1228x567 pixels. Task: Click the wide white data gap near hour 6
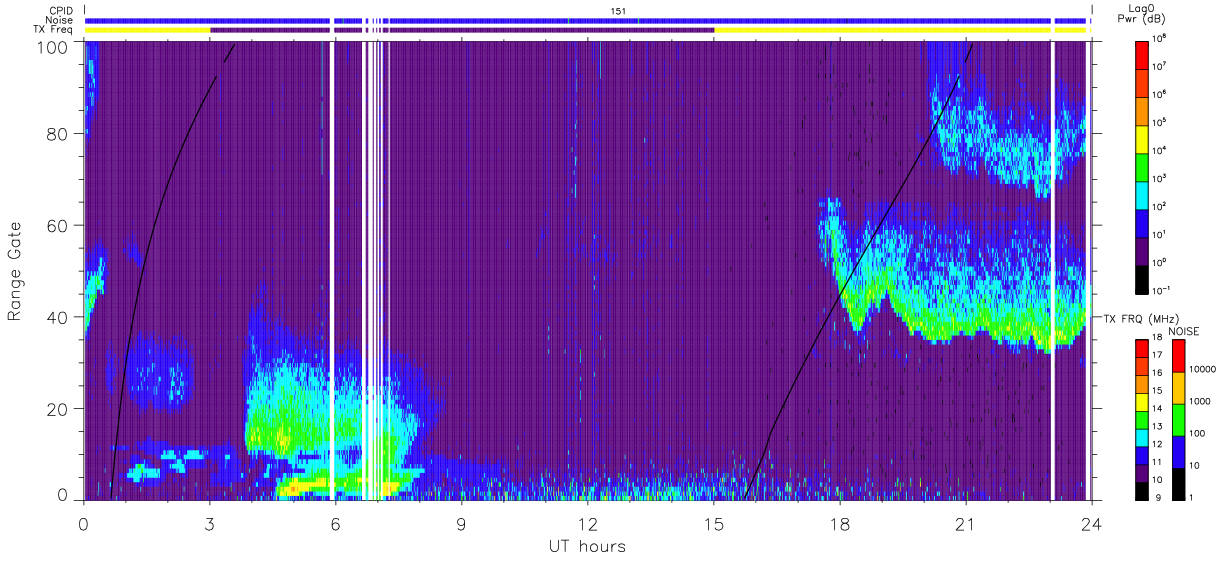pos(332,270)
